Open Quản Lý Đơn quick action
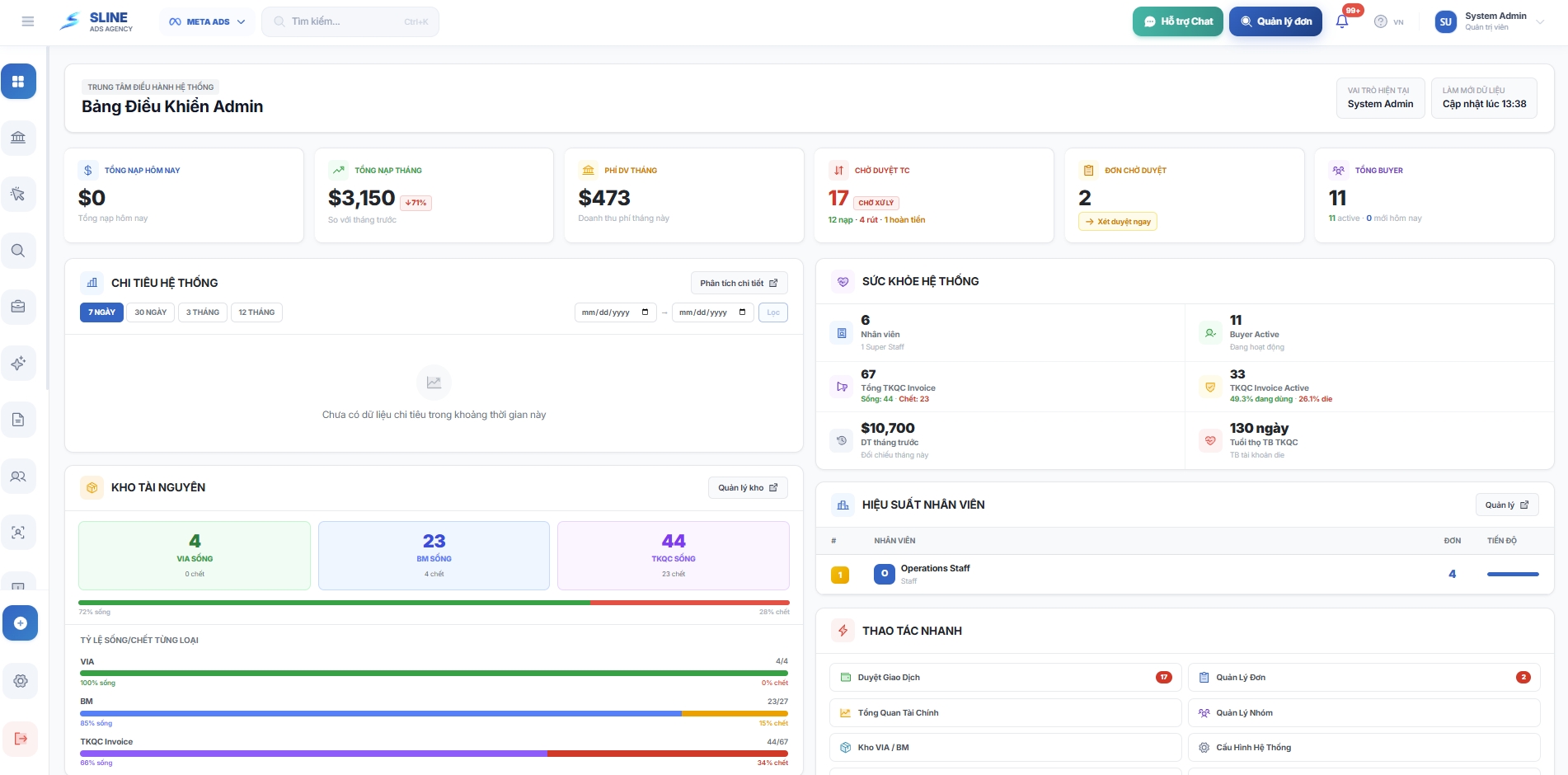 (x=1364, y=678)
